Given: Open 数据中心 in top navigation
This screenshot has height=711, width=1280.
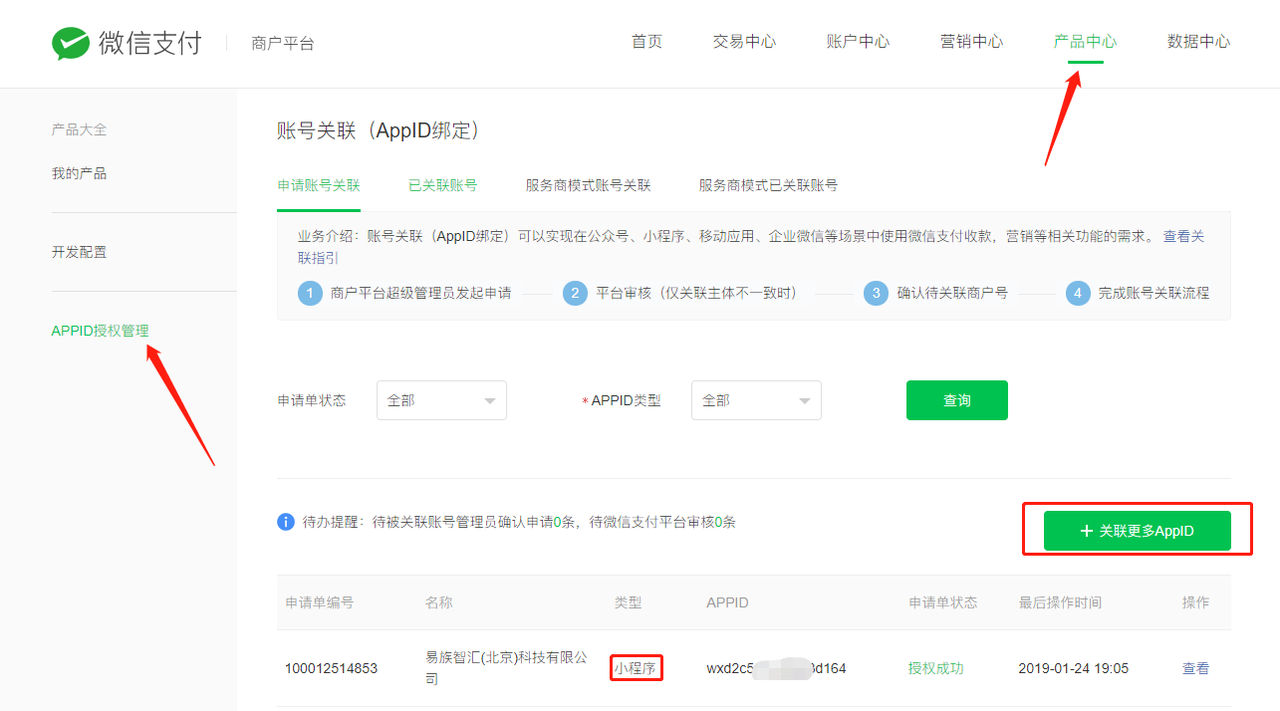Looking at the screenshot, I should coord(1199,42).
